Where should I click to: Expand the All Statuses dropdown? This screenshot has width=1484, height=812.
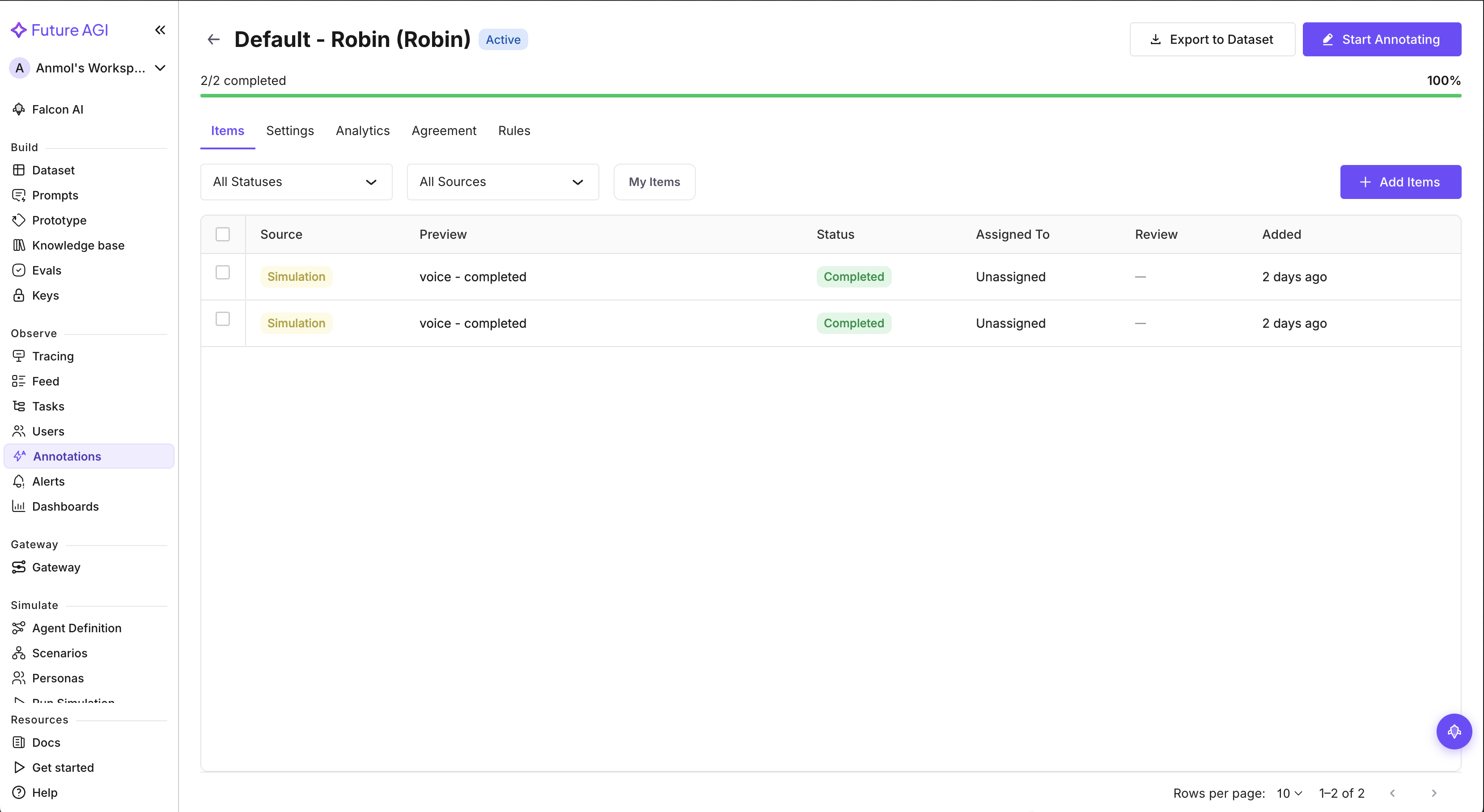[296, 182]
